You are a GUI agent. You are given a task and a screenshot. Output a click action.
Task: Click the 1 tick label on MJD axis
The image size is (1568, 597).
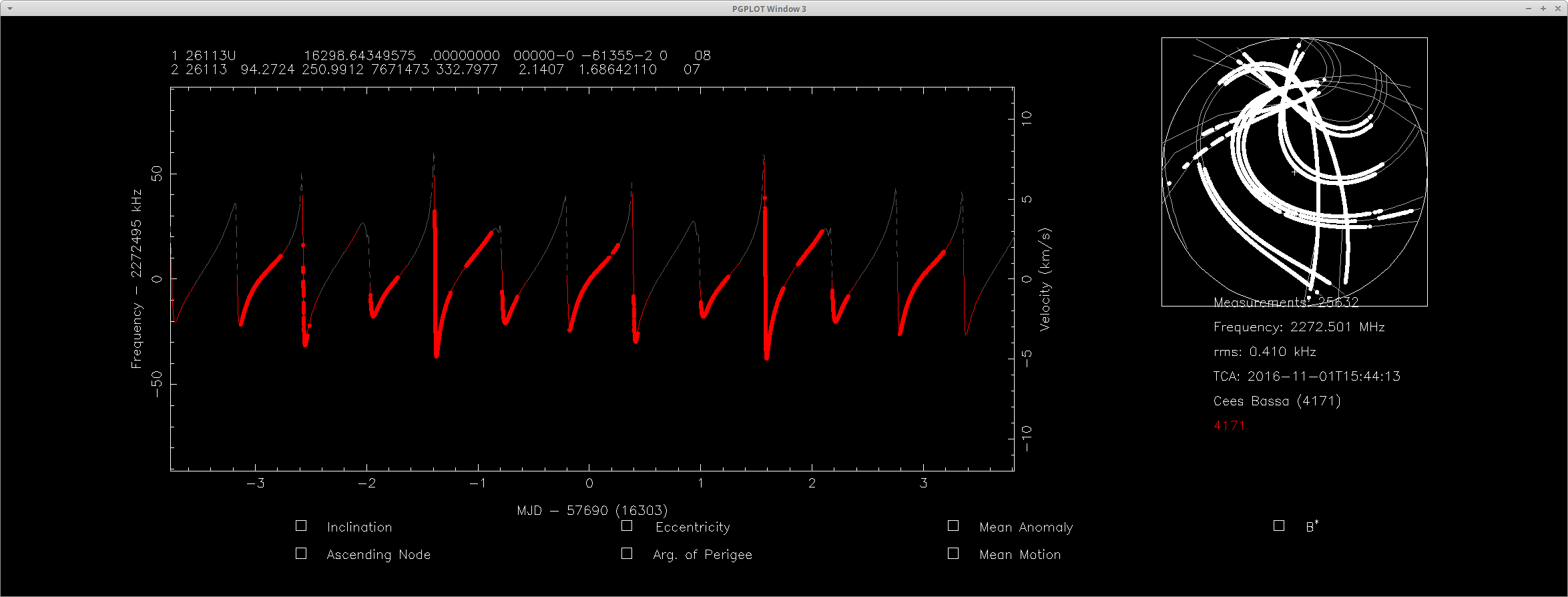coord(701,483)
